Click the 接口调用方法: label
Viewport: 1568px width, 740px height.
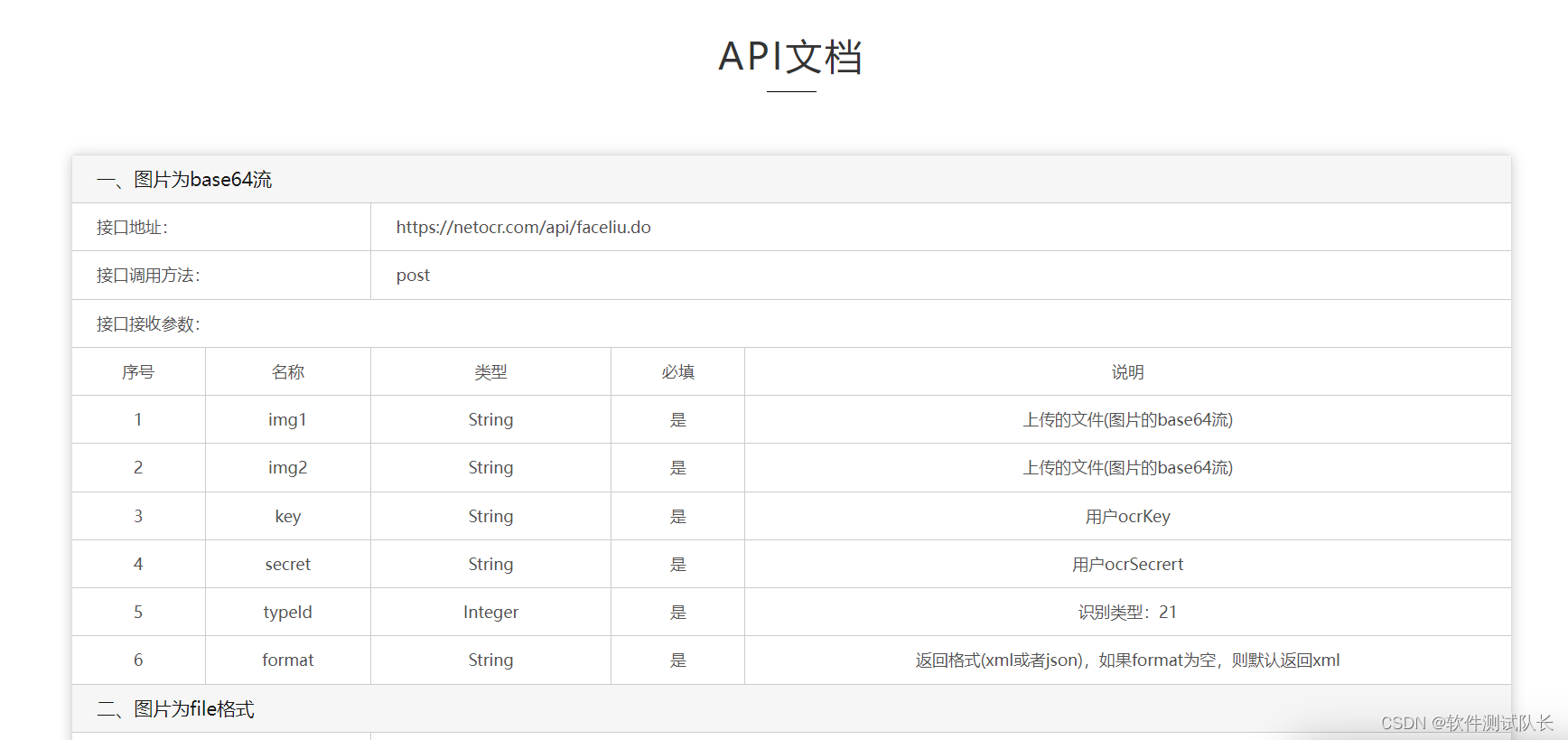click(148, 275)
